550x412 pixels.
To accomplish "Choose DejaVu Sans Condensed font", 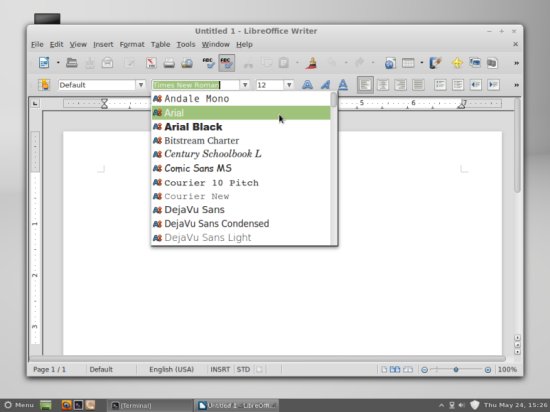I will [241, 224].
